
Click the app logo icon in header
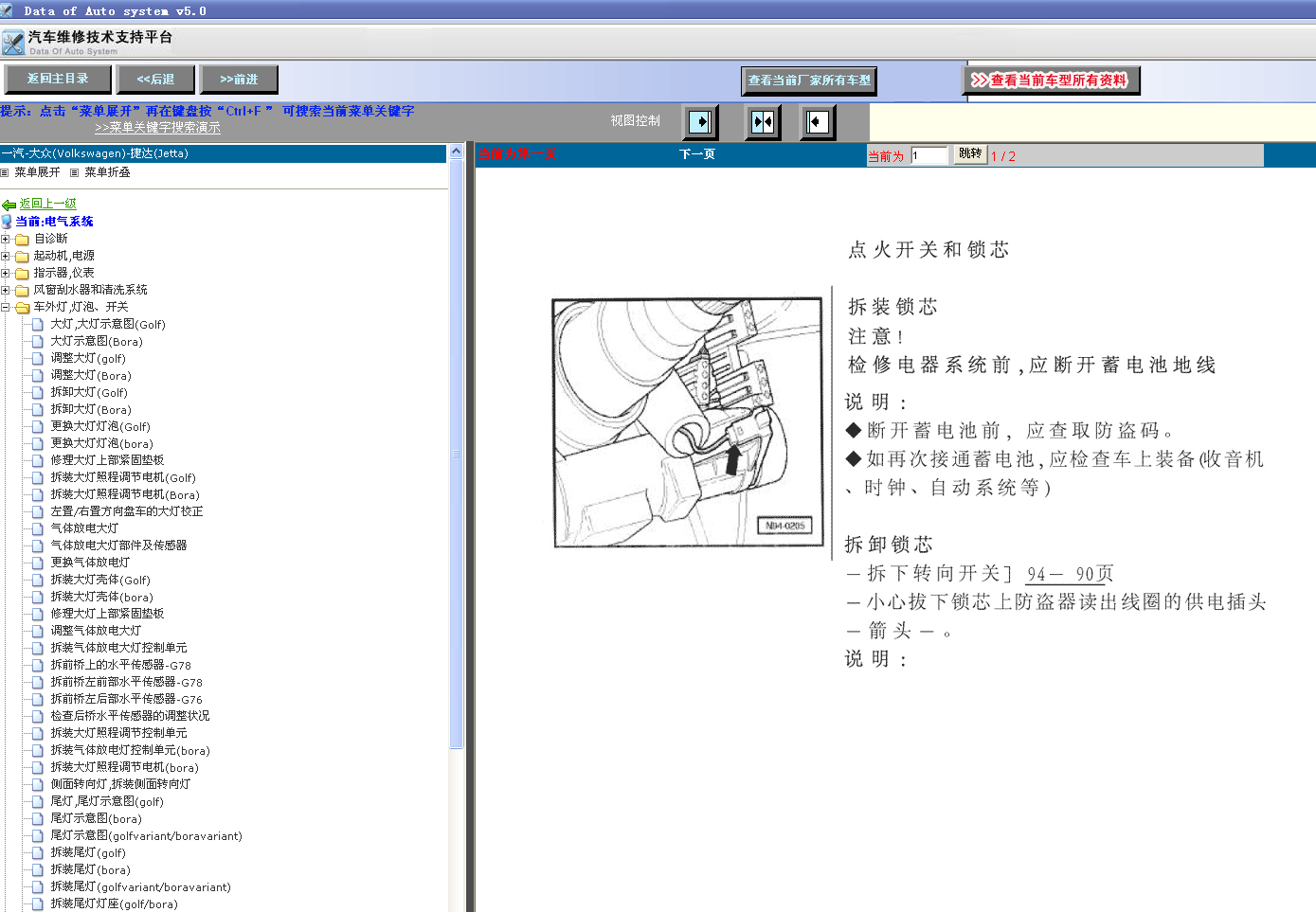point(13,43)
